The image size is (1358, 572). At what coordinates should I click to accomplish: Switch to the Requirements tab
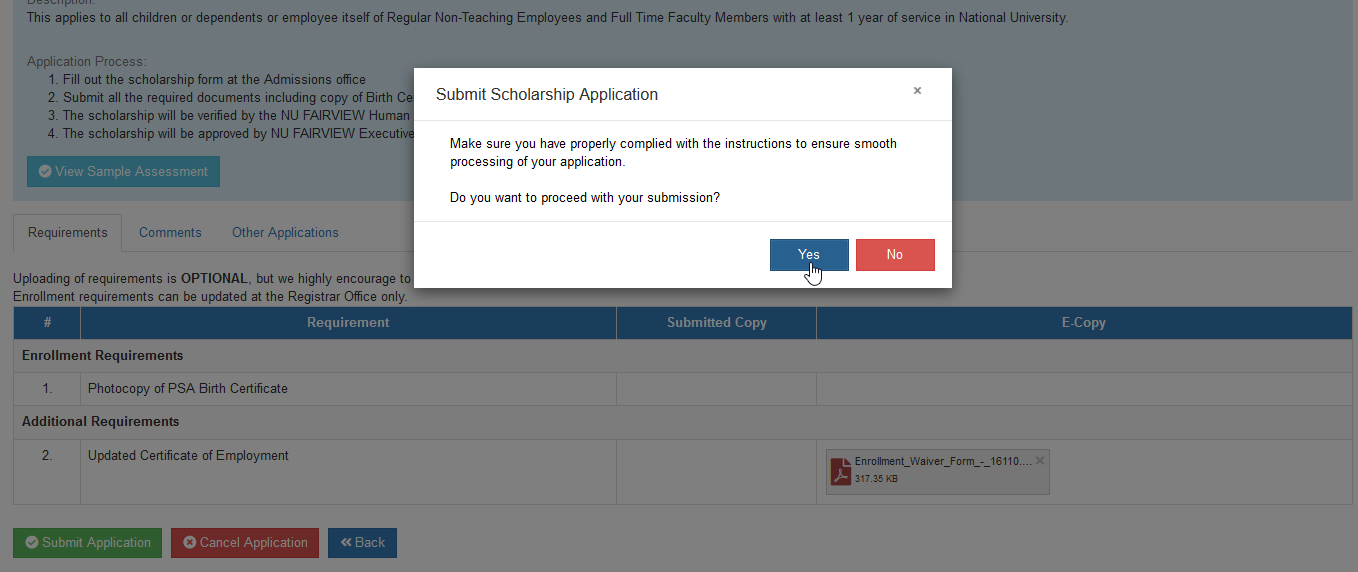[68, 233]
